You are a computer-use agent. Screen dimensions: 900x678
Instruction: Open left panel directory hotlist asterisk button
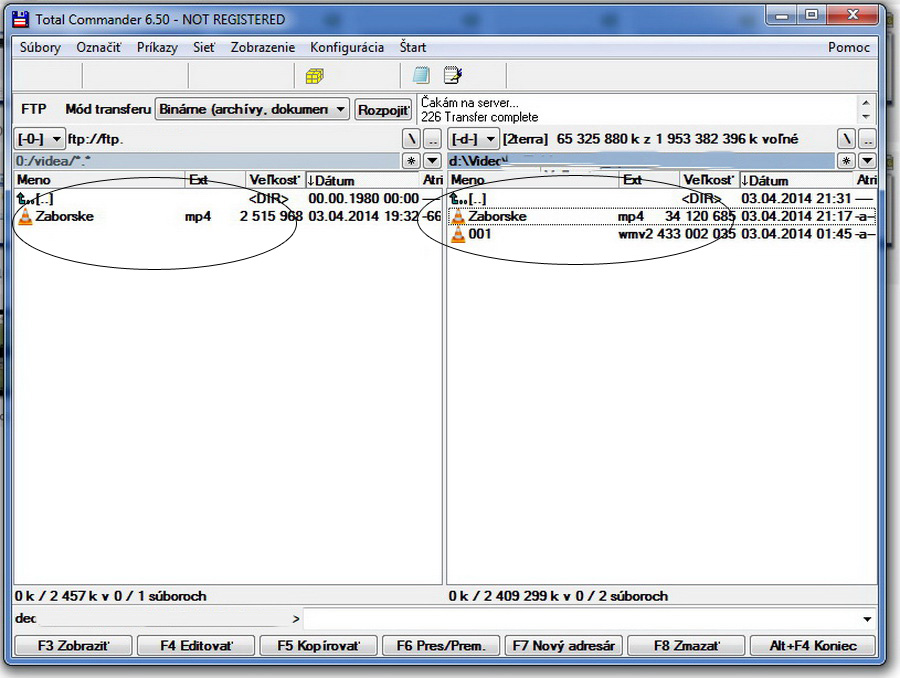(x=411, y=161)
